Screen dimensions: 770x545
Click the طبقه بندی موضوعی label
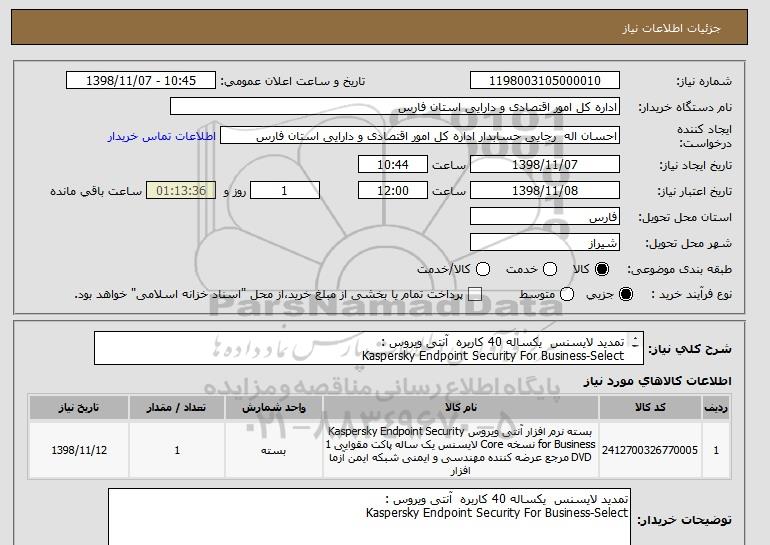(680, 269)
